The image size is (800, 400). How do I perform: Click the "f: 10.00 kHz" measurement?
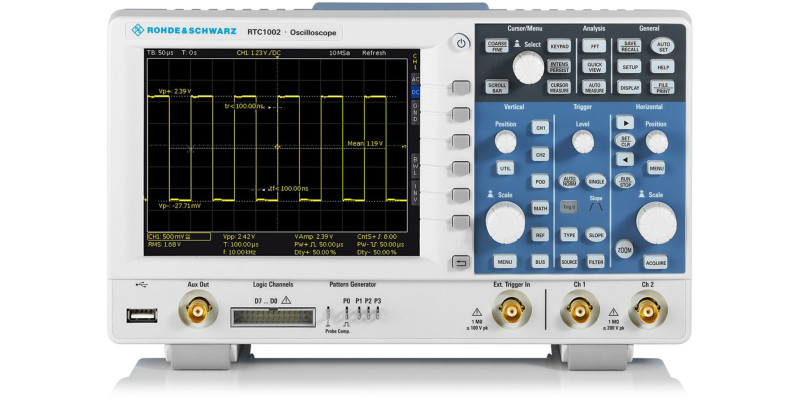coord(240,252)
